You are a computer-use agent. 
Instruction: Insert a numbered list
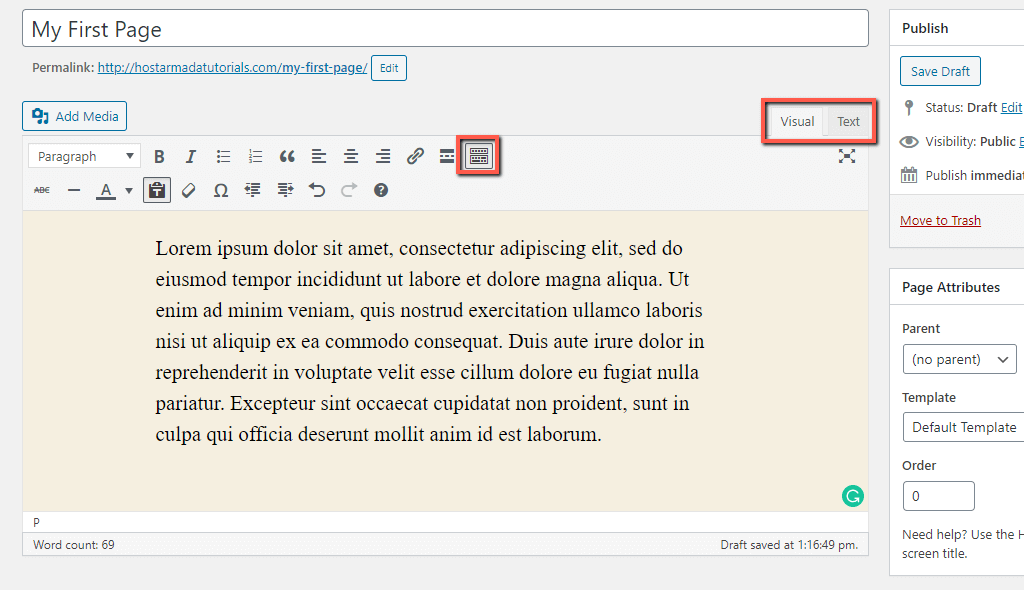pos(255,157)
